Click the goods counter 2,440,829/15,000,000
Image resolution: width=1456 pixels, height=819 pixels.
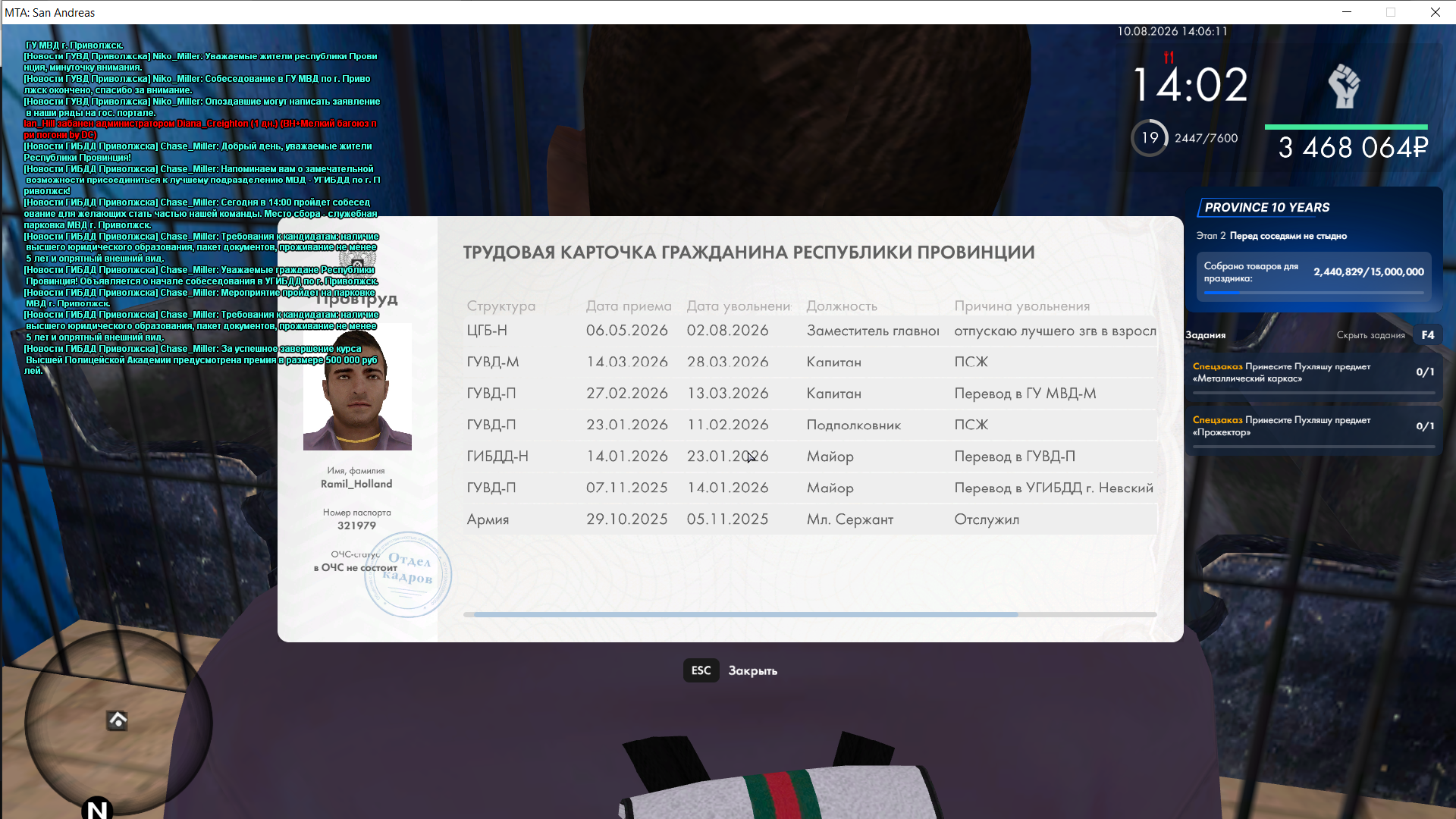point(1369,271)
